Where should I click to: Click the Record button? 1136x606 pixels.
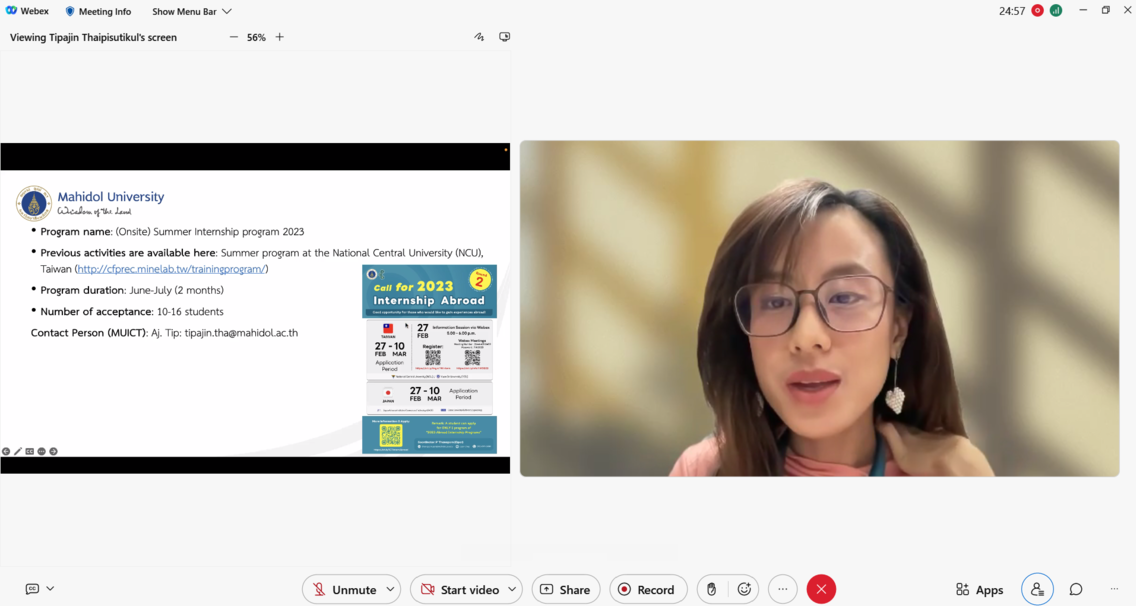[x=647, y=589]
